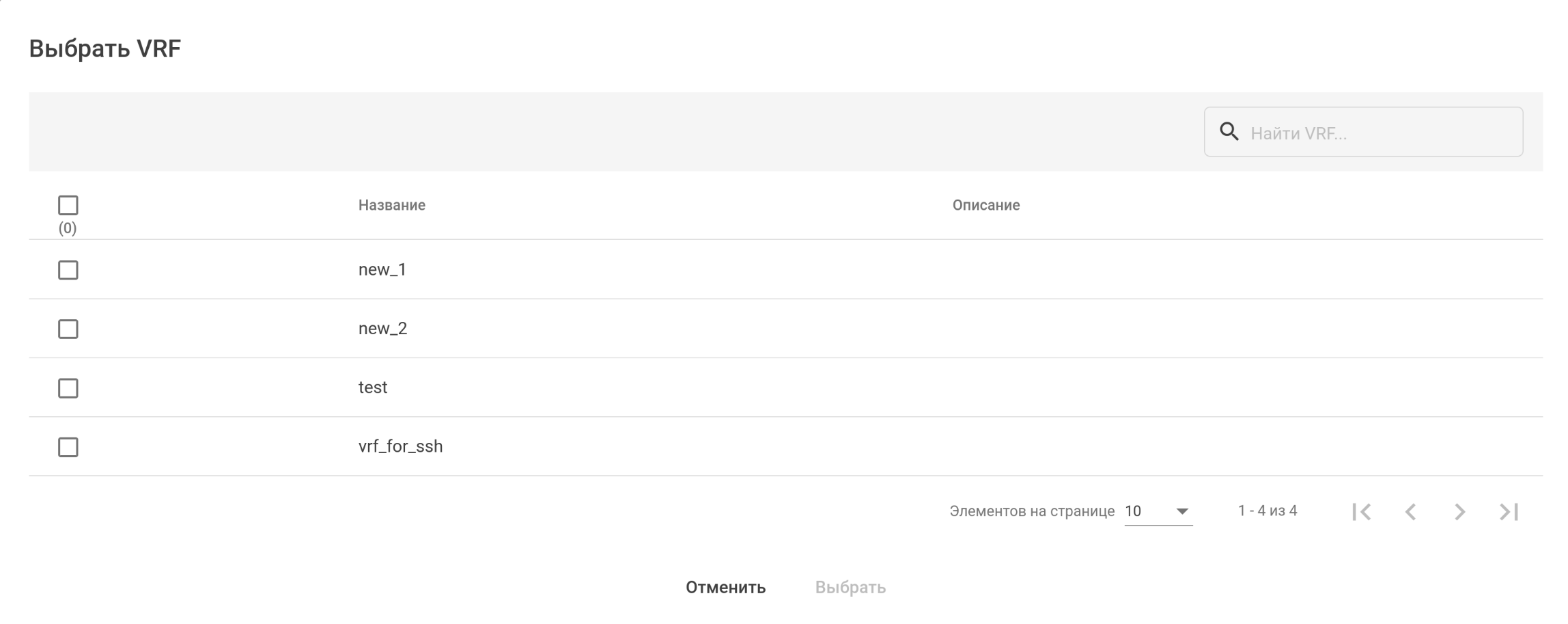Go to the next page
Image resolution: width=1568 pixels, height=624 pixels.
pos(1459,512)
